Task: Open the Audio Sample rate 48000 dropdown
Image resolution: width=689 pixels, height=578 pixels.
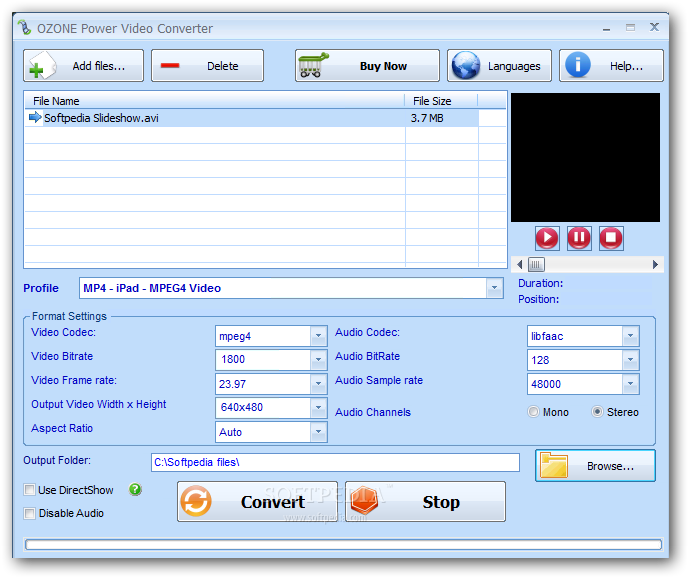Action: coord(630,384)
